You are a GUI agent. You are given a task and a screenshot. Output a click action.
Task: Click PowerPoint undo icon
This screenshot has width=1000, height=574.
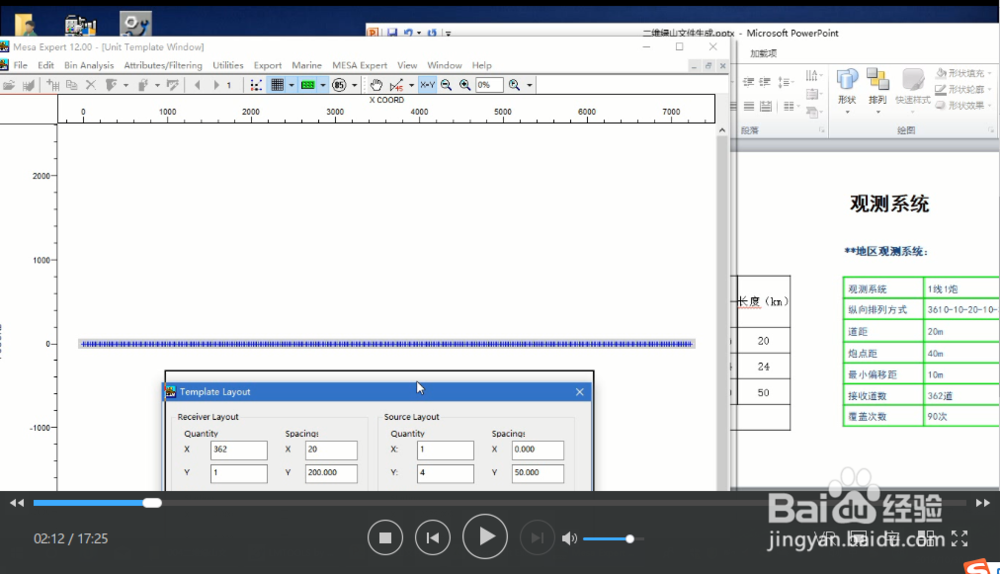[x=408, y=33]
